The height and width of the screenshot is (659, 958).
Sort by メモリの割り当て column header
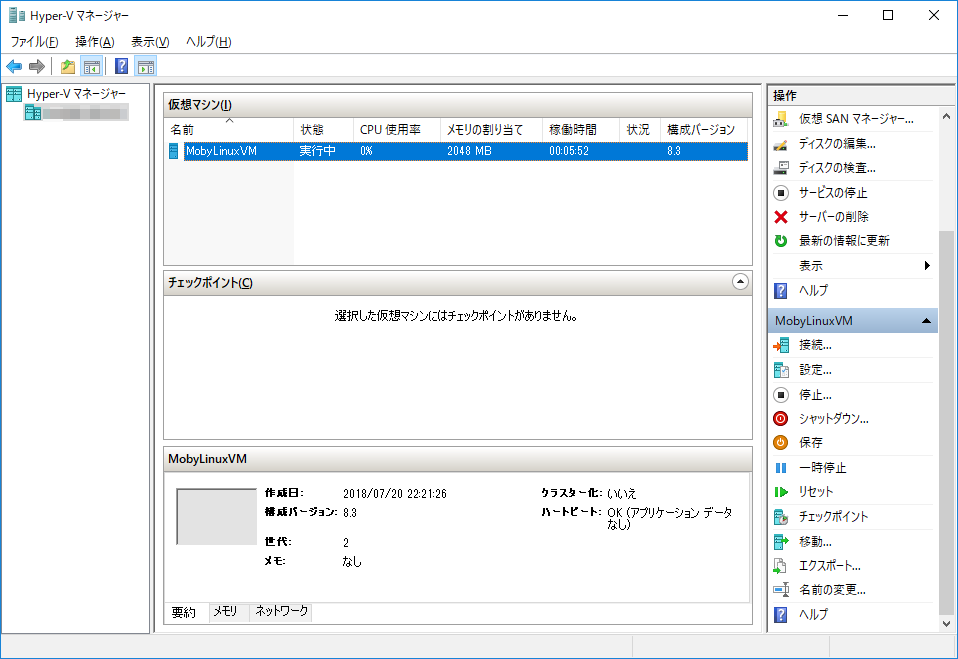pos(491,129)
